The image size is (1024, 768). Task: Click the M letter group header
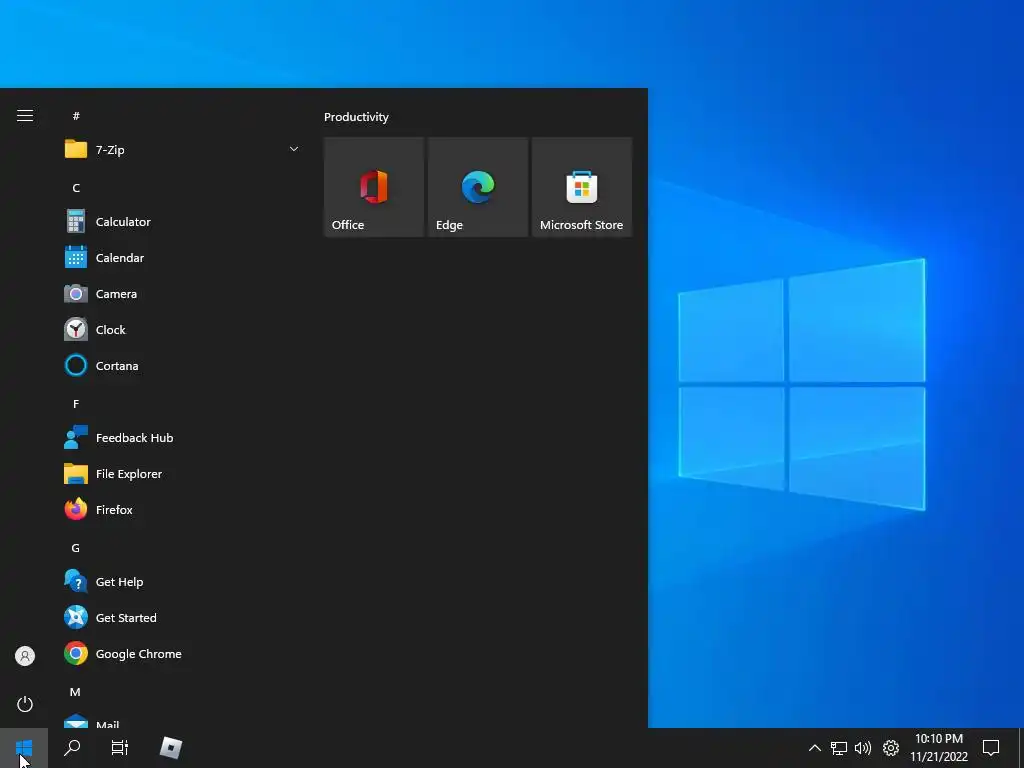click(75, 692)
